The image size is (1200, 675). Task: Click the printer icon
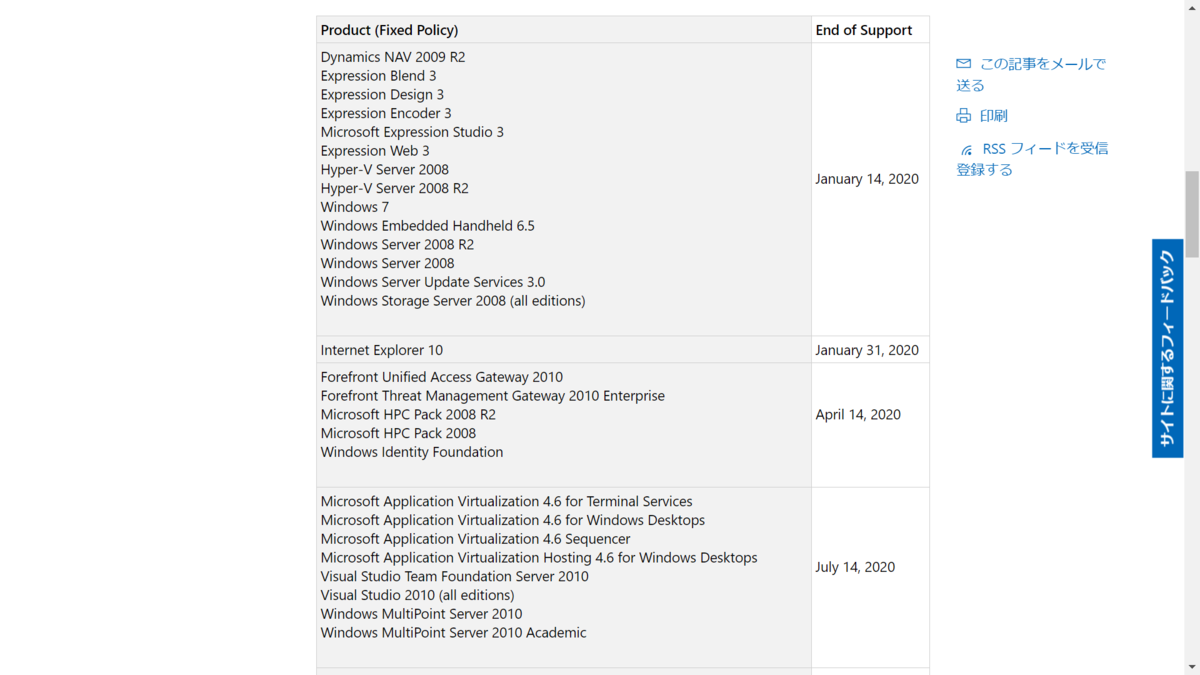963,116
